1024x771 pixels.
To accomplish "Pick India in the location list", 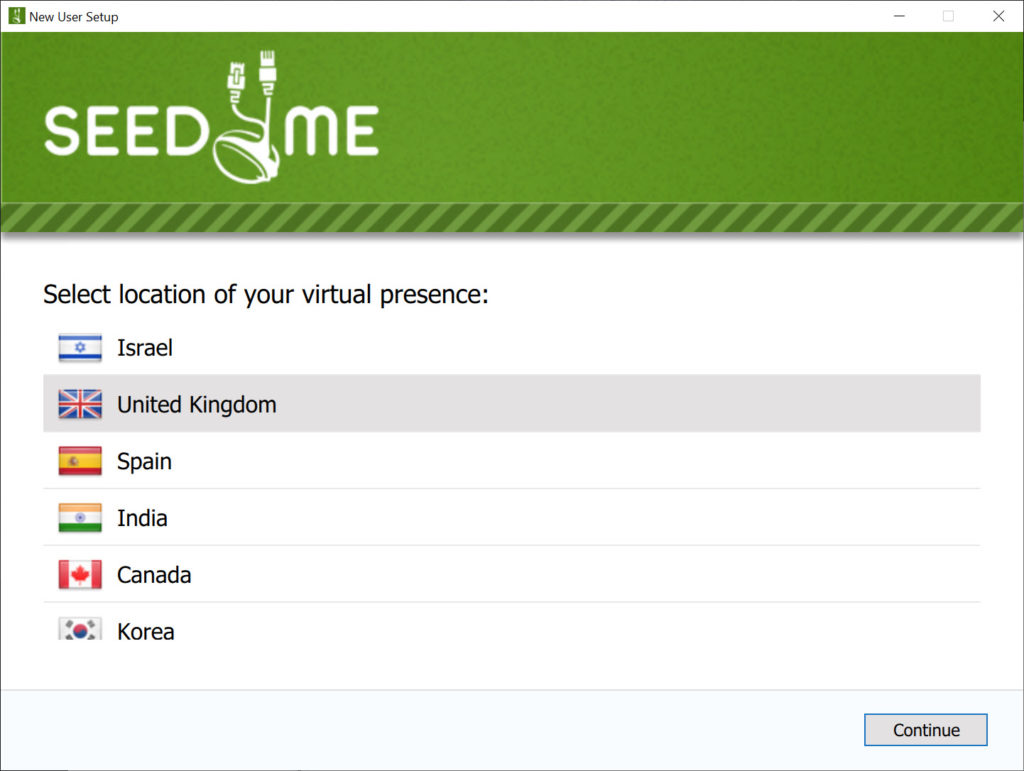I will [x=512, y=517].
